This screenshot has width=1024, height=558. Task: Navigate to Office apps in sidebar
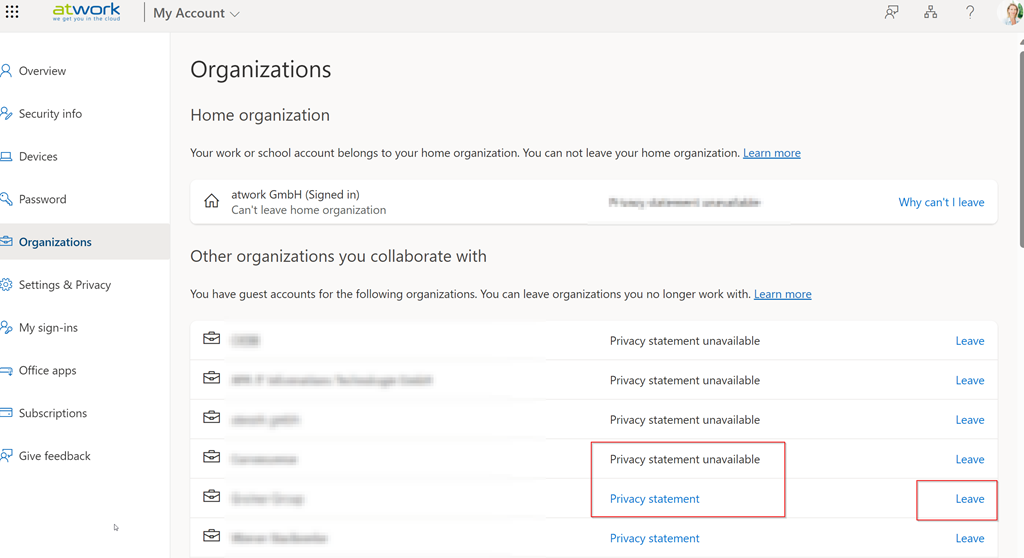pyautogui.click(x=47, y=371)
